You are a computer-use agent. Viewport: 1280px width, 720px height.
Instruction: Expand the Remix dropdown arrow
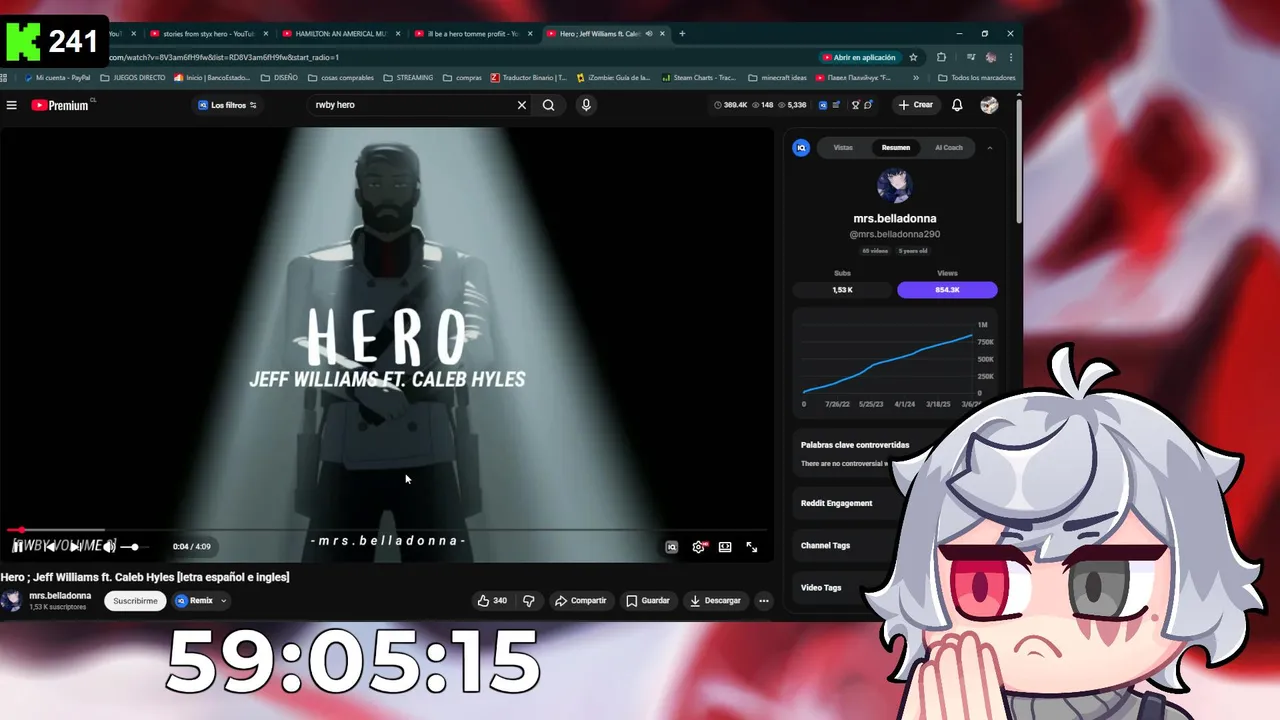point(224,601)
